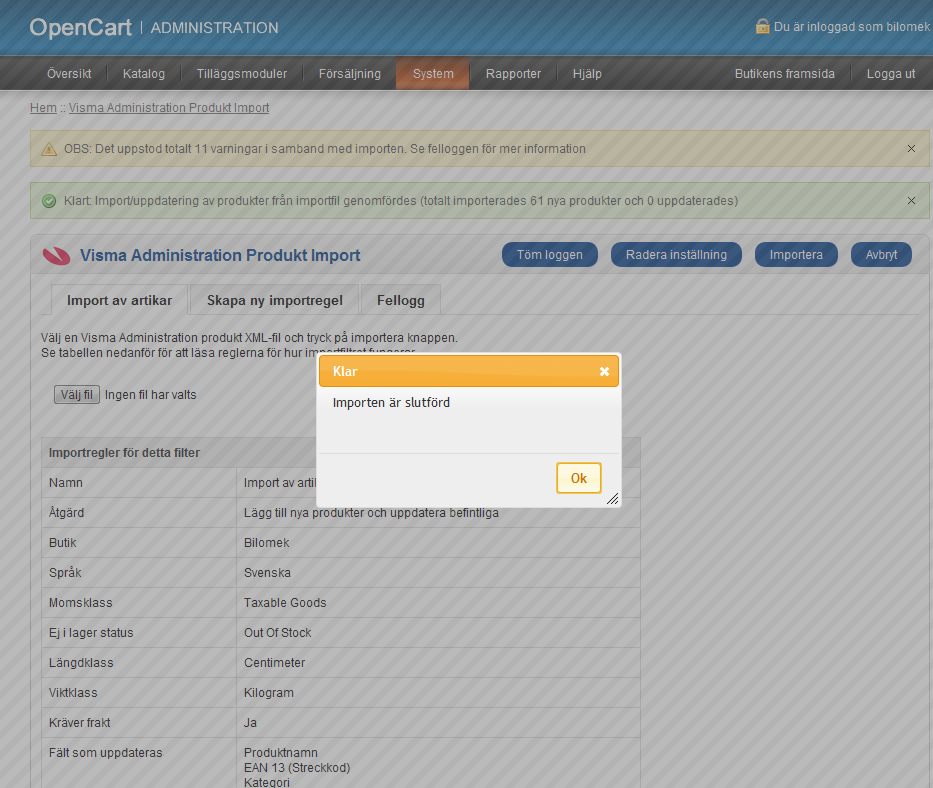
Task: Click the 'EAN 13 (Streckkod)' field entry
Action: coord(297,768)
